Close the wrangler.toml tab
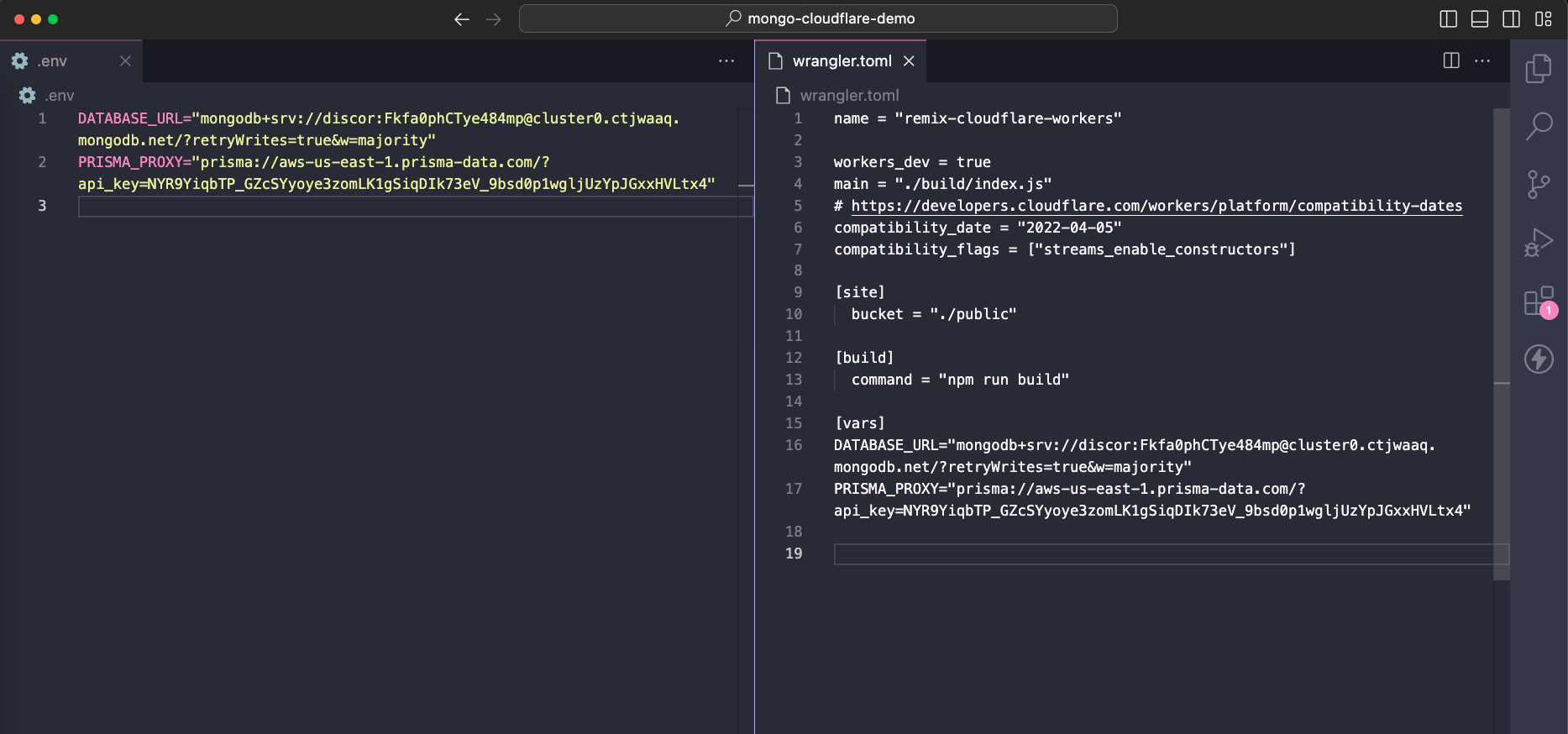The image size is (1568, 734). 909,61
